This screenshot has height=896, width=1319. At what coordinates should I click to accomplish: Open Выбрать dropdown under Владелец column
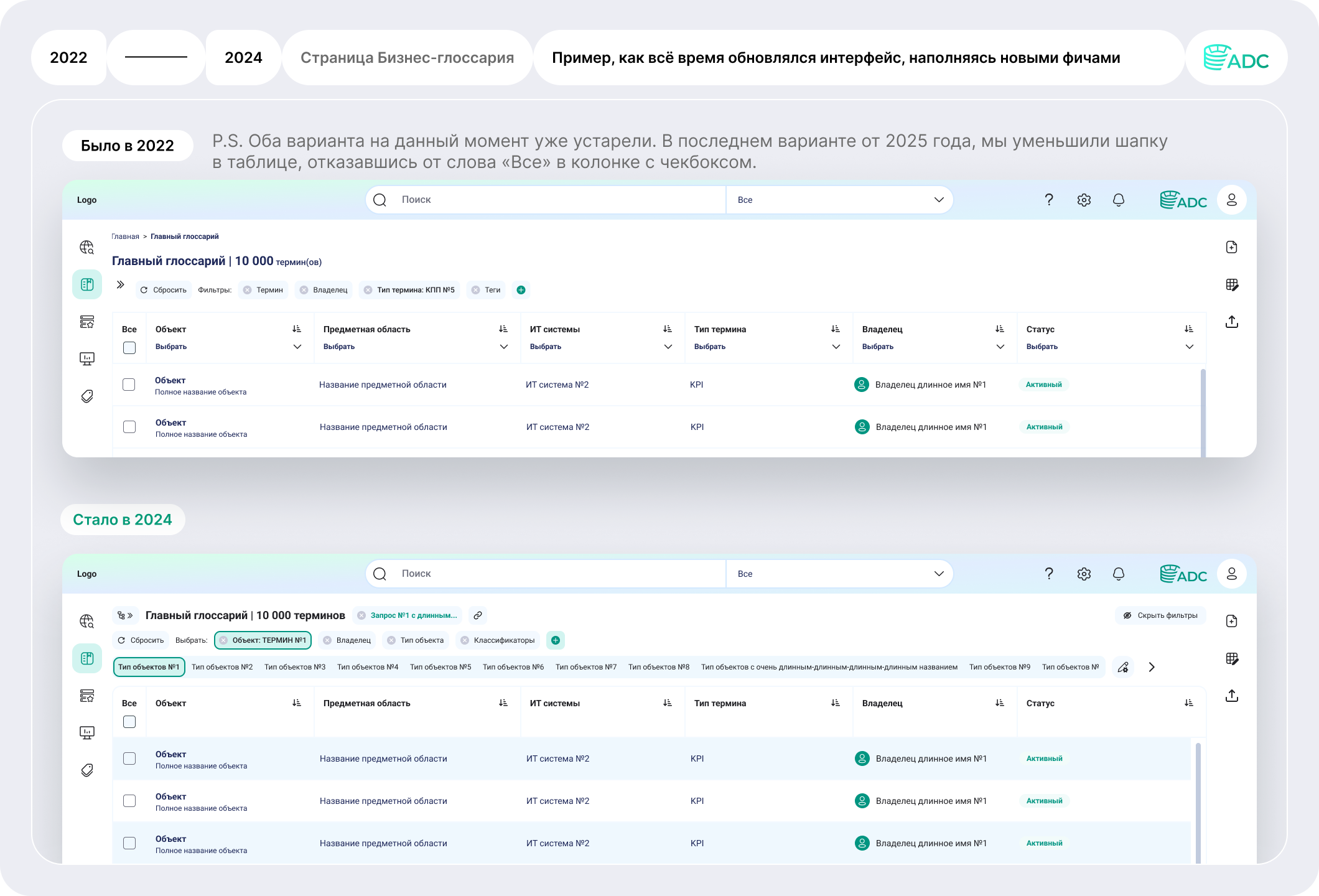click(x=933, y=347)
